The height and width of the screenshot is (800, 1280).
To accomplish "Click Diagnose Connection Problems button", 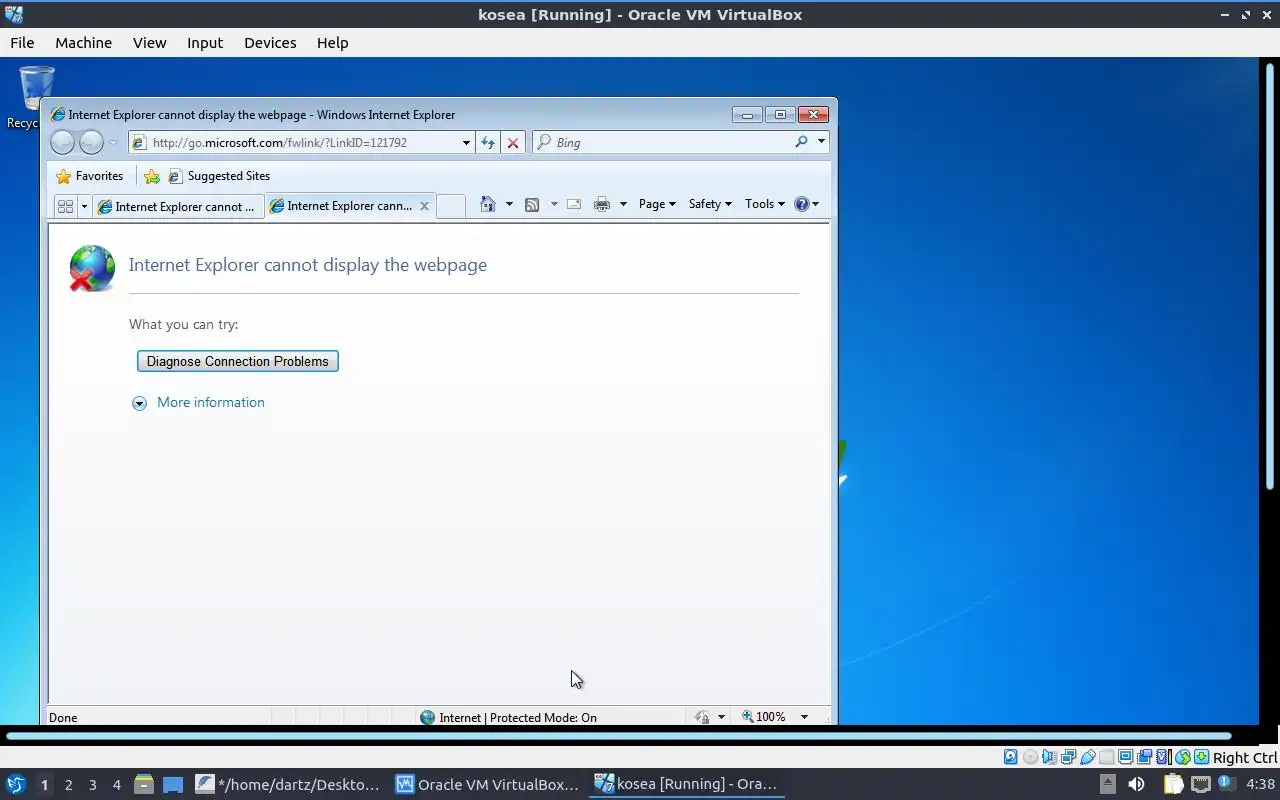I will [x=238, y=361].
